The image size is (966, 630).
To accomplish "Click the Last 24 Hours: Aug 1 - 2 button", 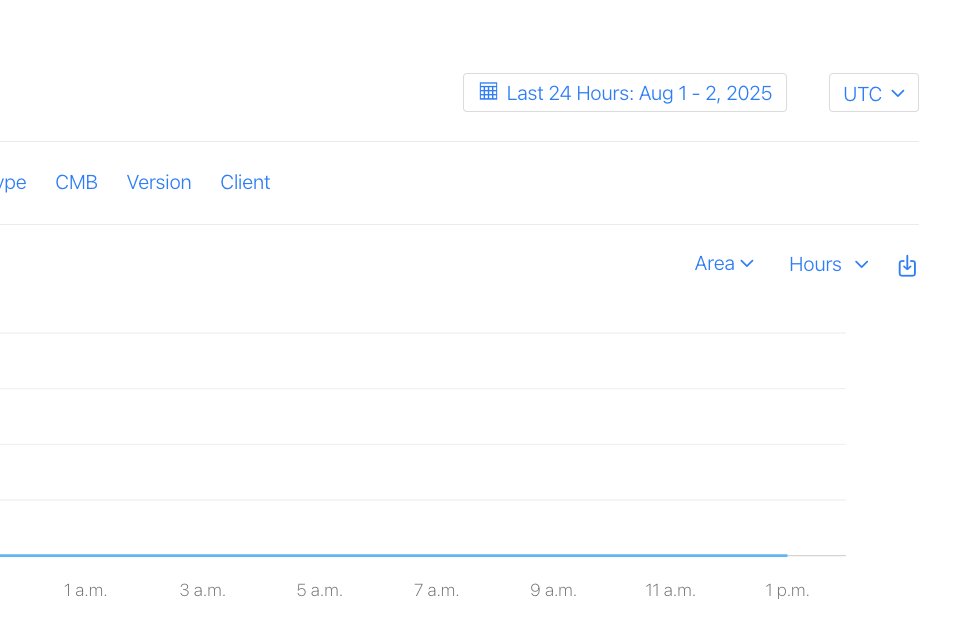I will click(x=624, y=92).
